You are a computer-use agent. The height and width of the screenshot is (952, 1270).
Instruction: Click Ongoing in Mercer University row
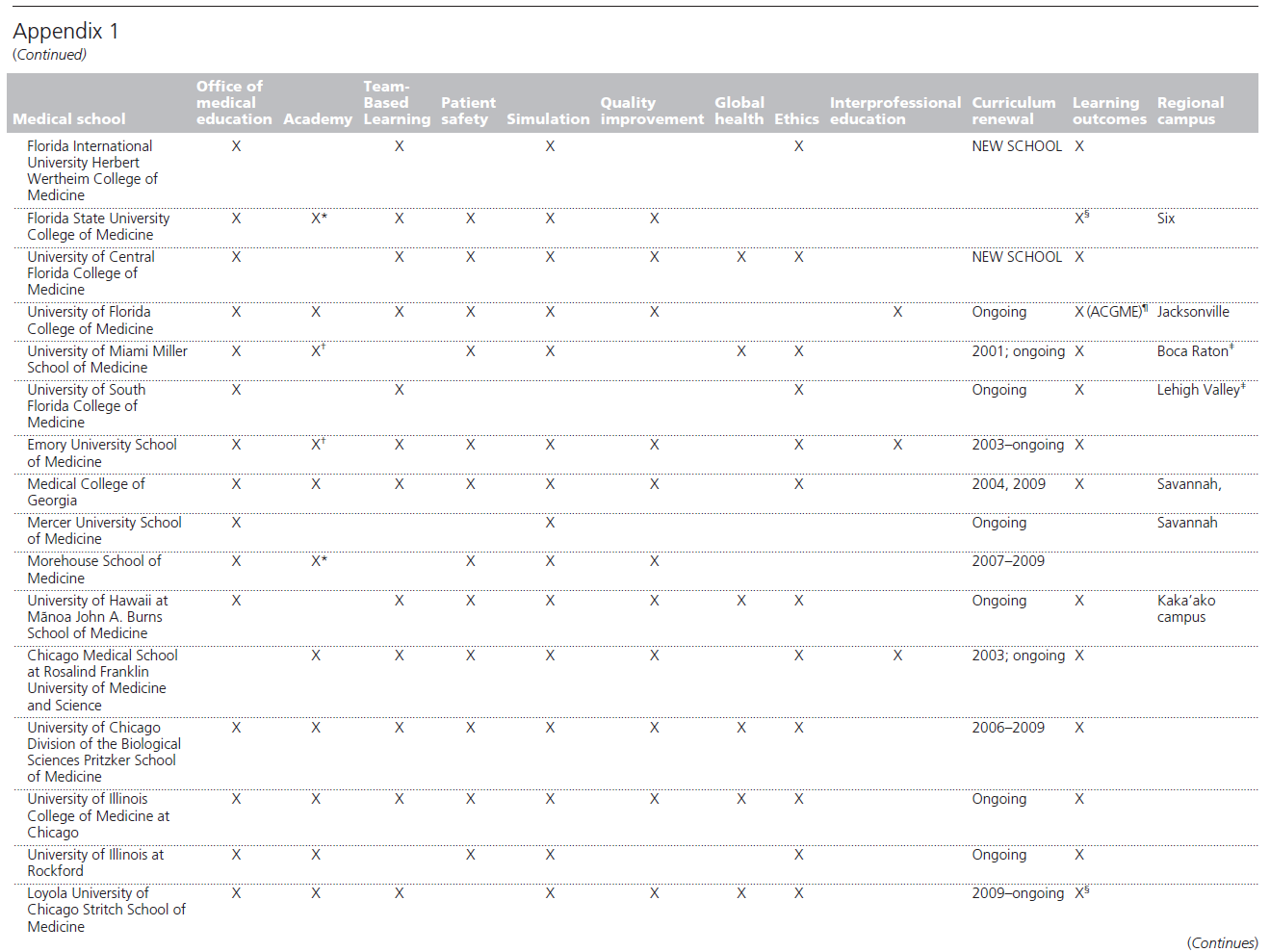tap(998, 523)
